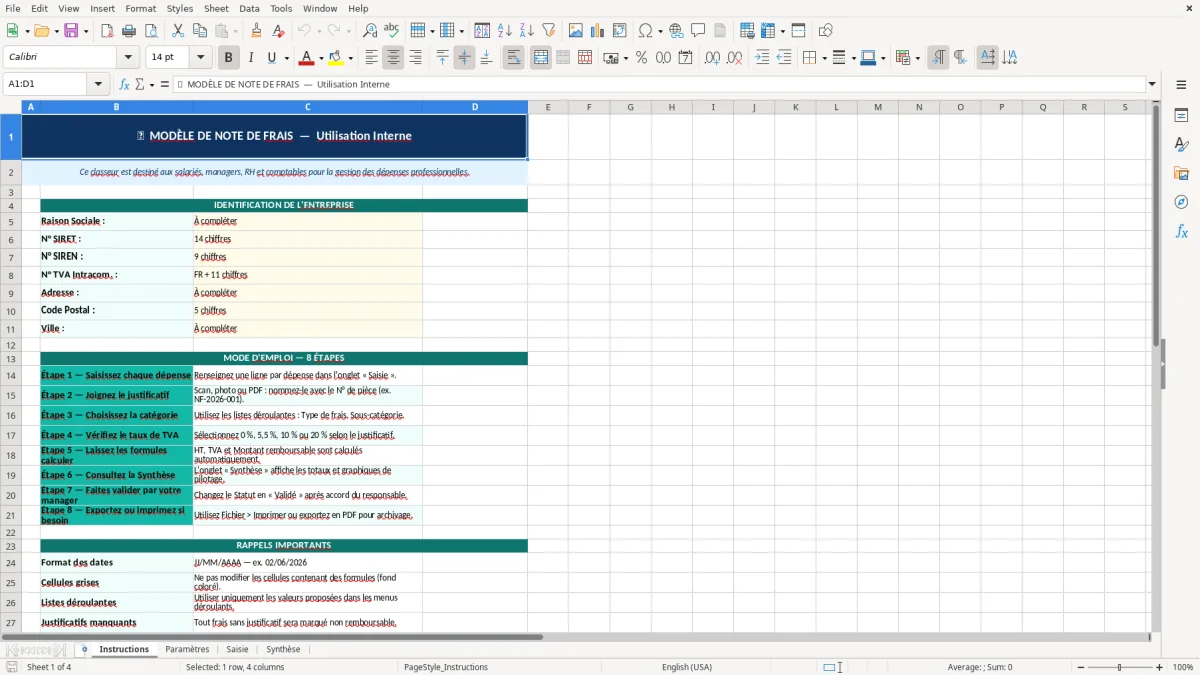Open the Function Wizard fx icon
This screenshot has height=675, width=1200.
click(x=124, y=84)
